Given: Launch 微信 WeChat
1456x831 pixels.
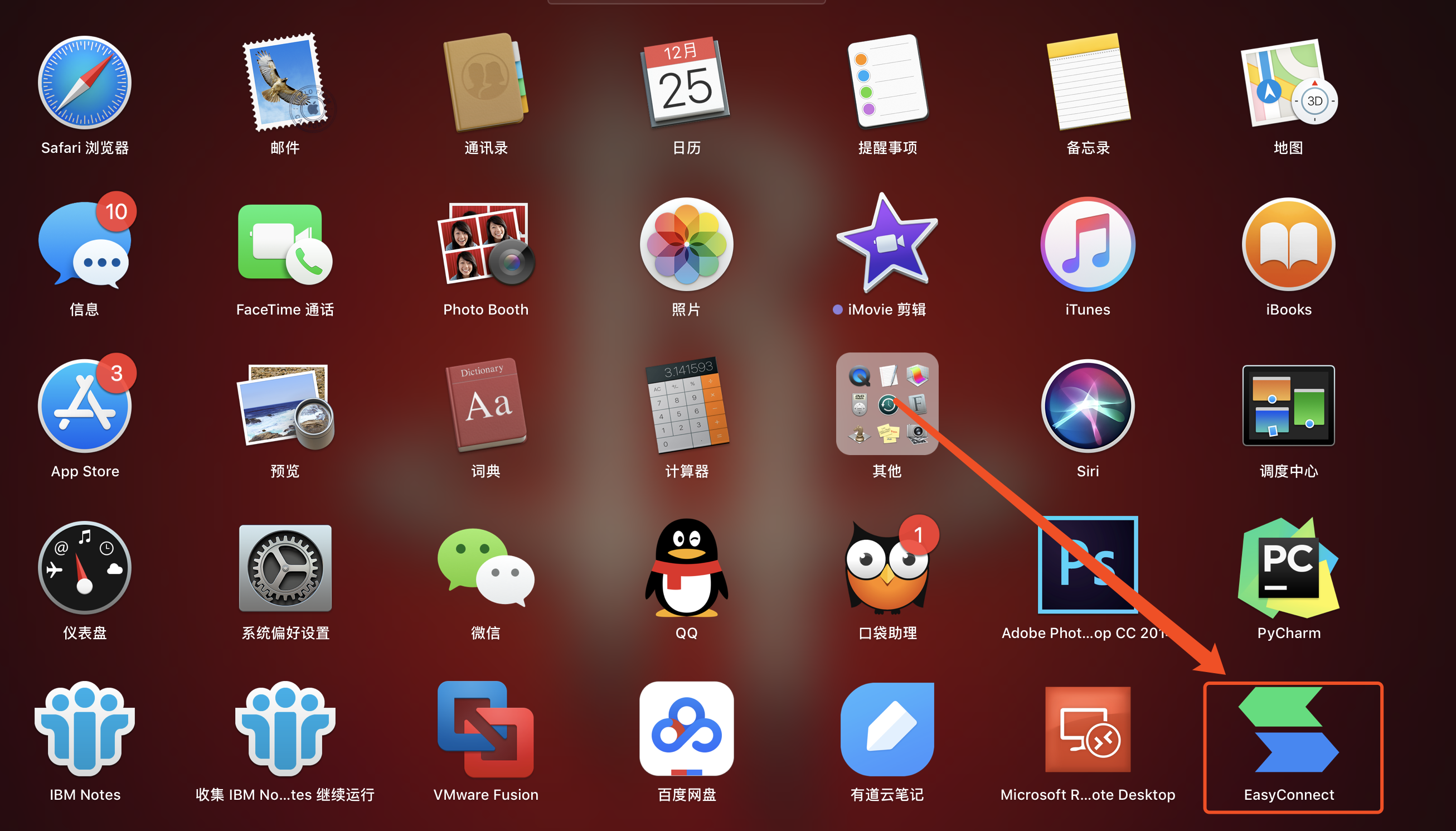Looking at the screenshot, I should (x=486, y=567).
